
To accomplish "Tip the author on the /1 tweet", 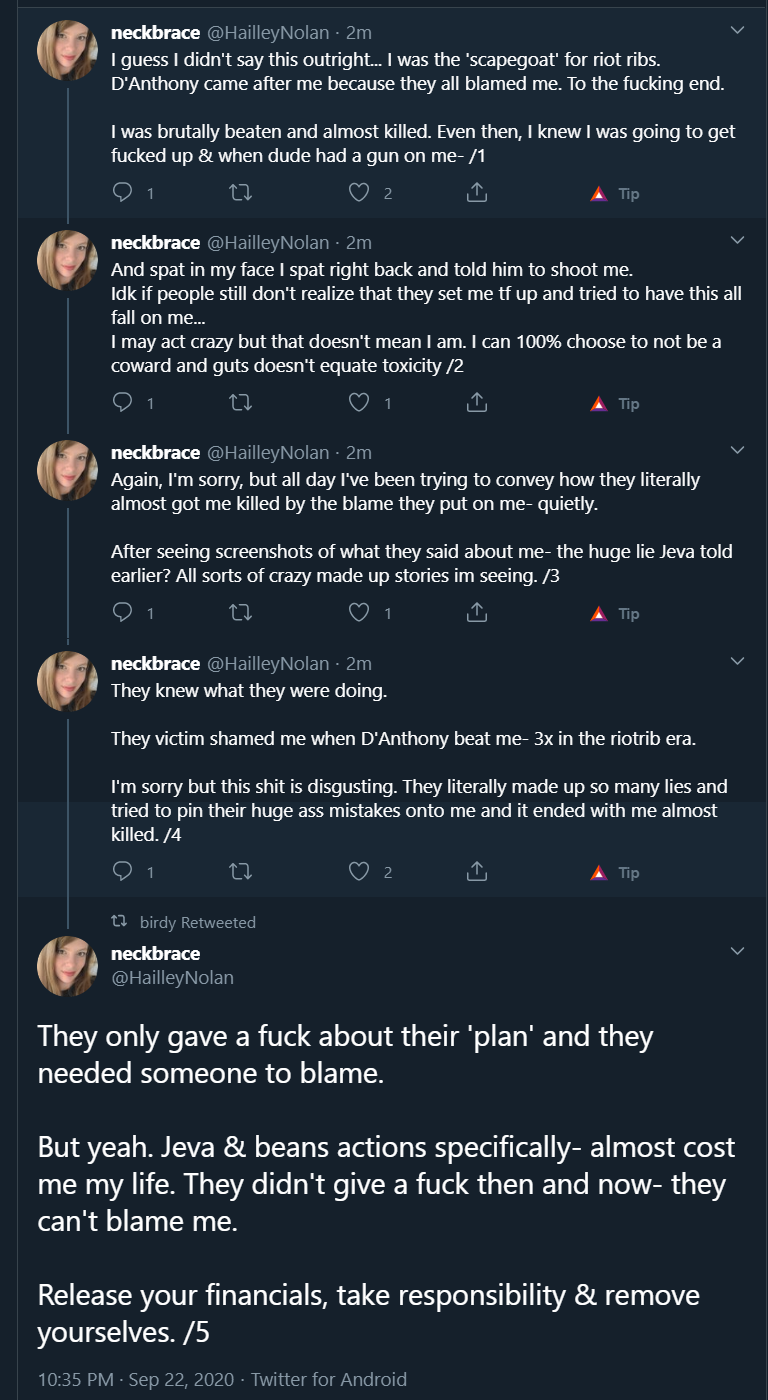I will (x=614, y=194).
